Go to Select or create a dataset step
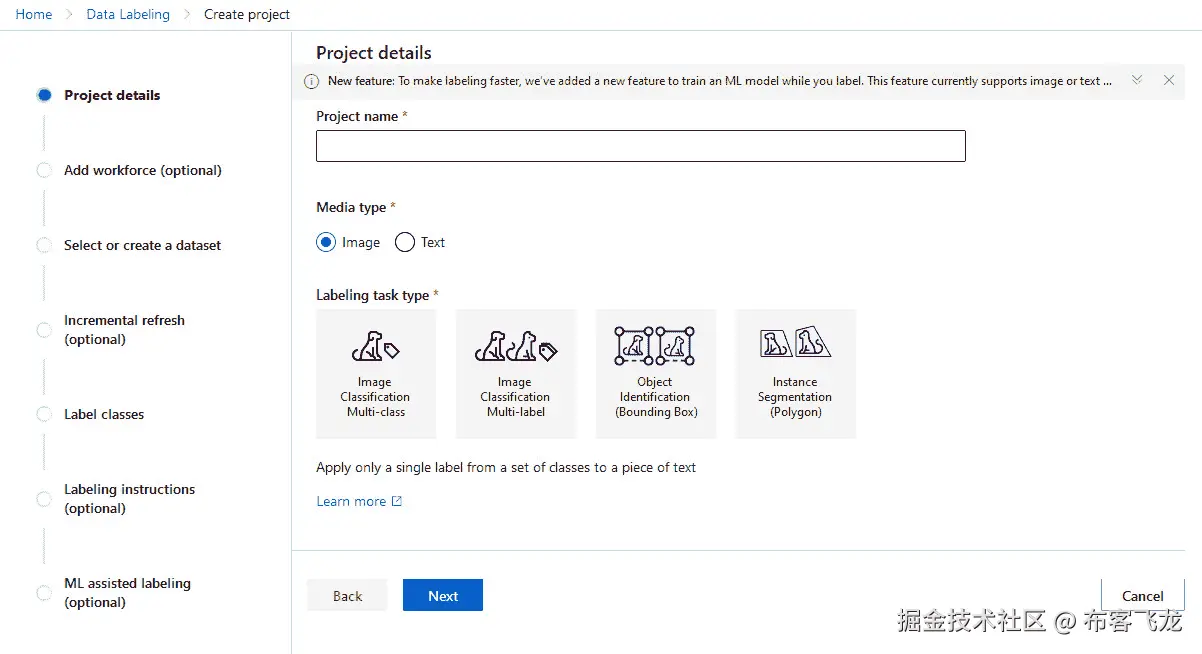The image size is (1202, 654). [142, 245]
